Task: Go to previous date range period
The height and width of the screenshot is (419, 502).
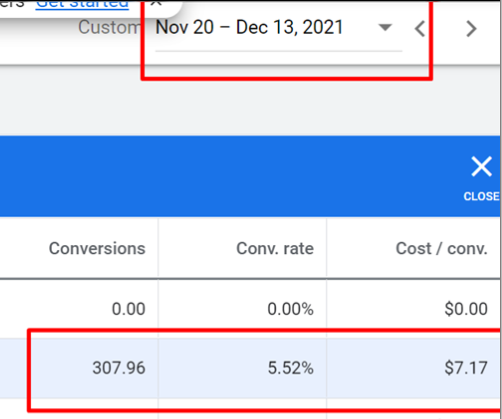Action: click(420, 29)
